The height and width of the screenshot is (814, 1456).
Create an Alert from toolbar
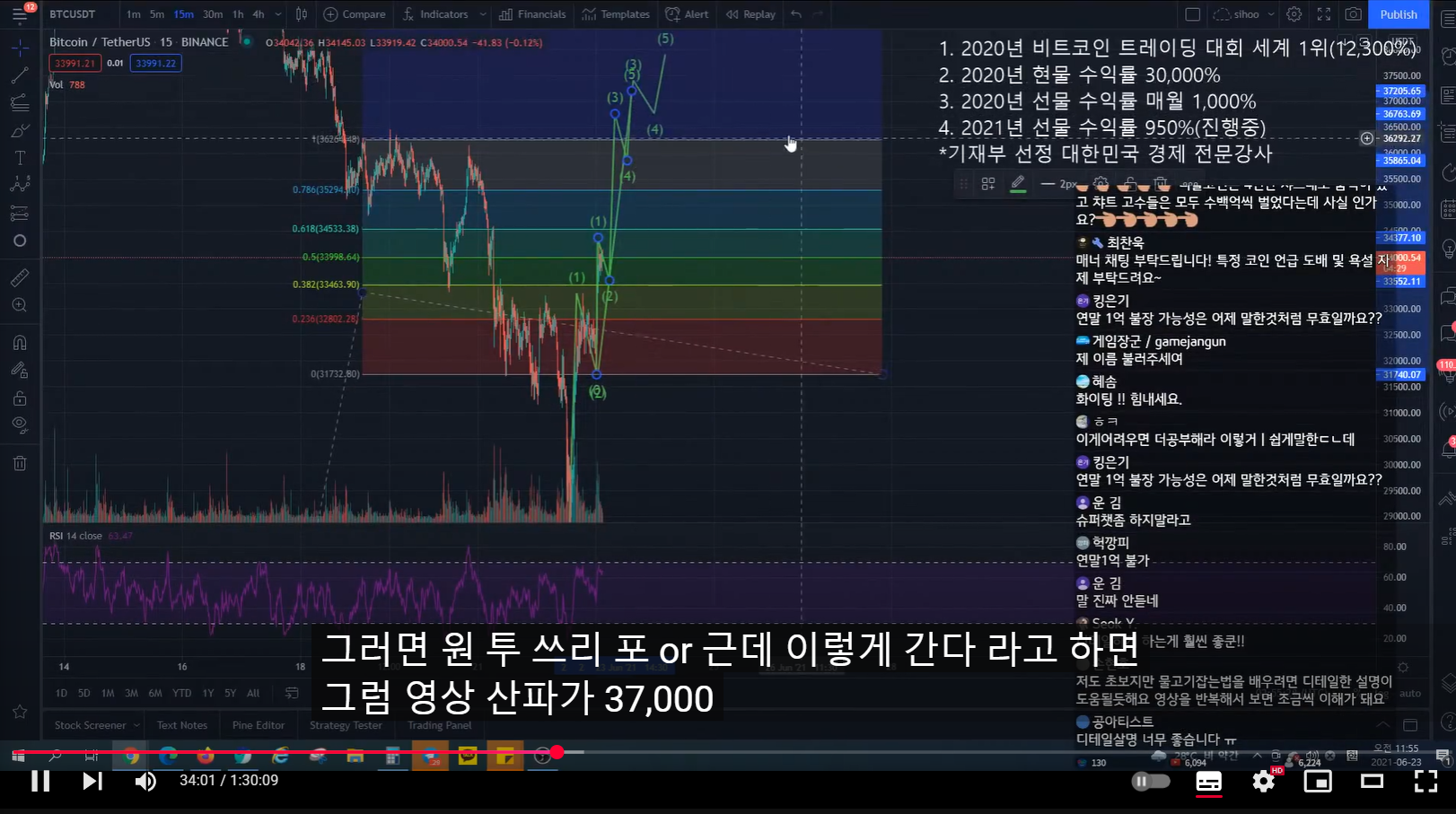(x=687, y=14)
